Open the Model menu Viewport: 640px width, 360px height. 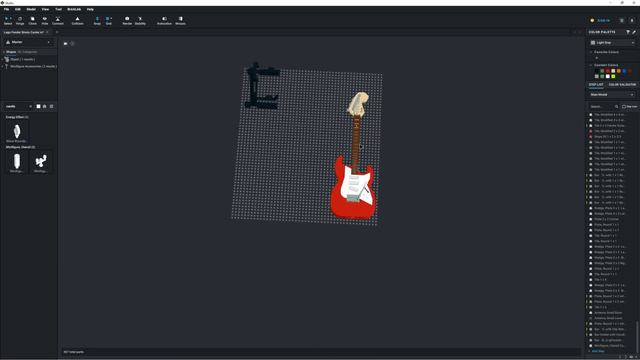[31, 9]
